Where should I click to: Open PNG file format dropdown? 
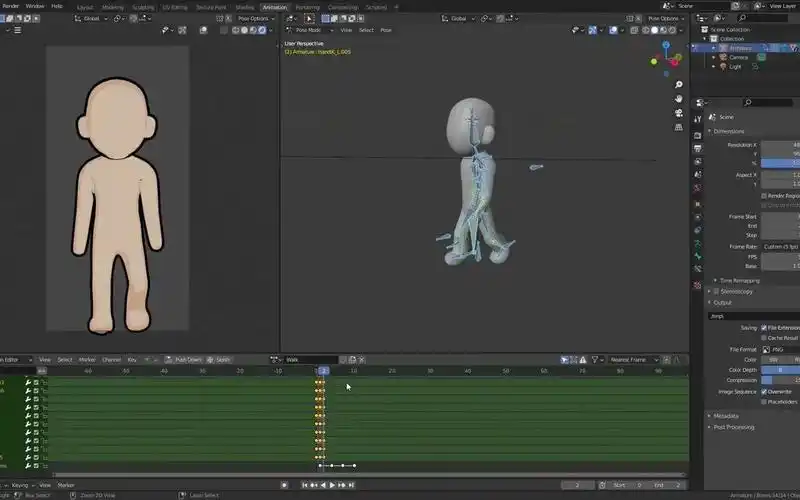780,349
